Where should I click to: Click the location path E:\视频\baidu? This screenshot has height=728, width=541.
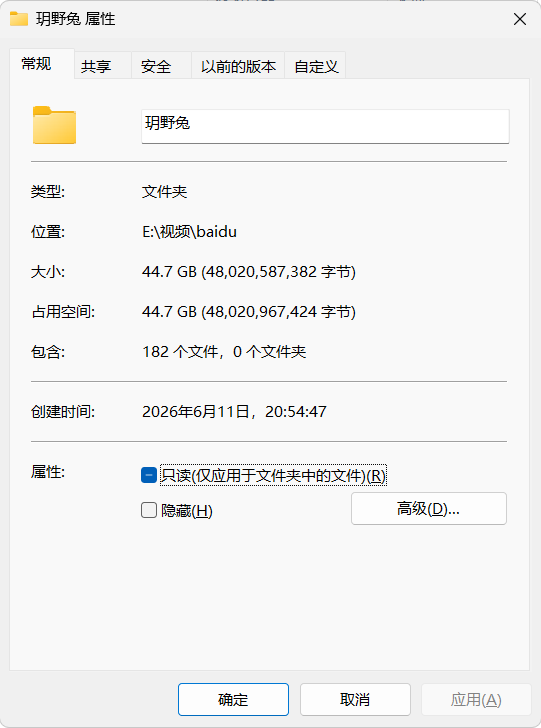[189, 231]
